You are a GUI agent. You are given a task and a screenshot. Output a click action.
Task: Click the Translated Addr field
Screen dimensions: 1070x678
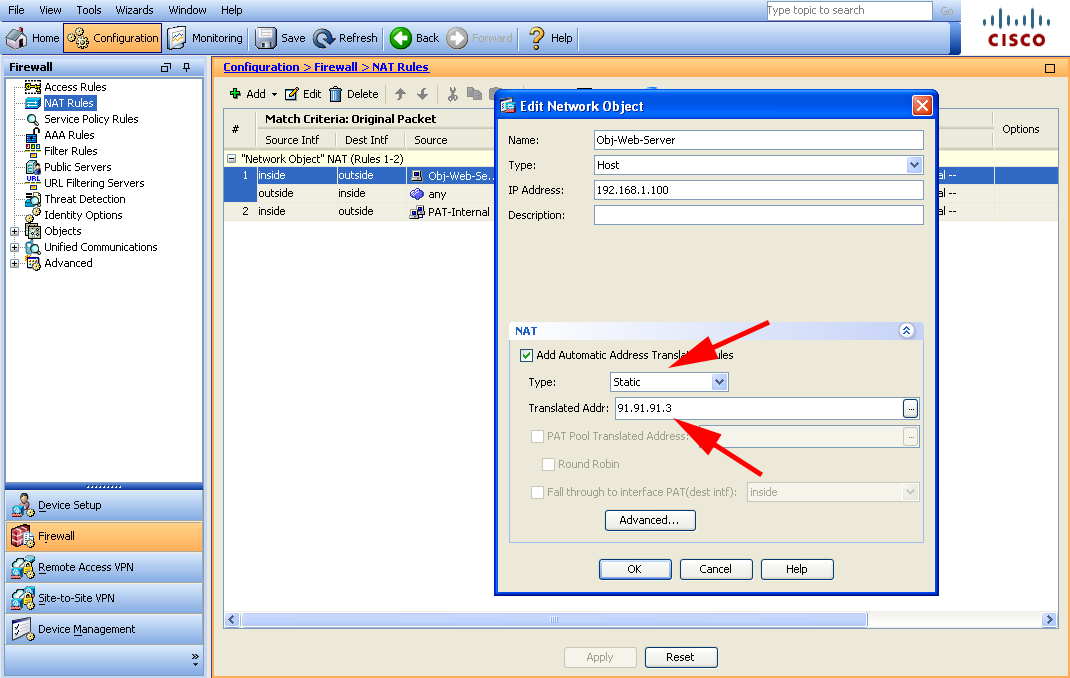pos(759,408)
